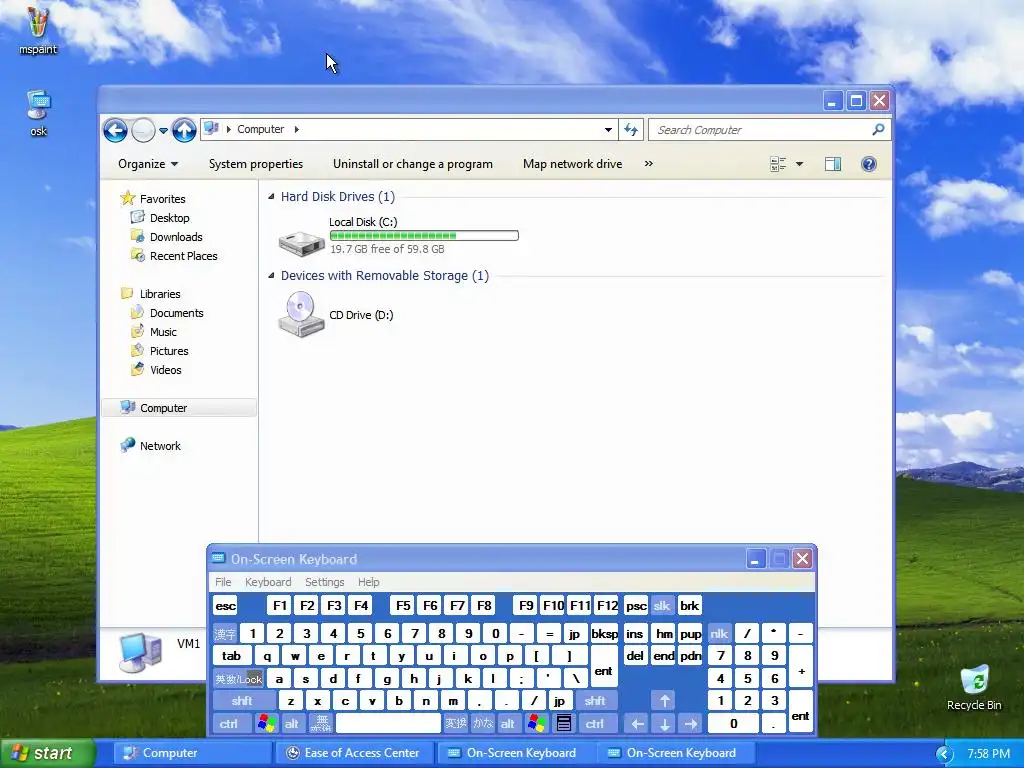
Task: Tap the left arrow key
Action: [x=637, y=724]
